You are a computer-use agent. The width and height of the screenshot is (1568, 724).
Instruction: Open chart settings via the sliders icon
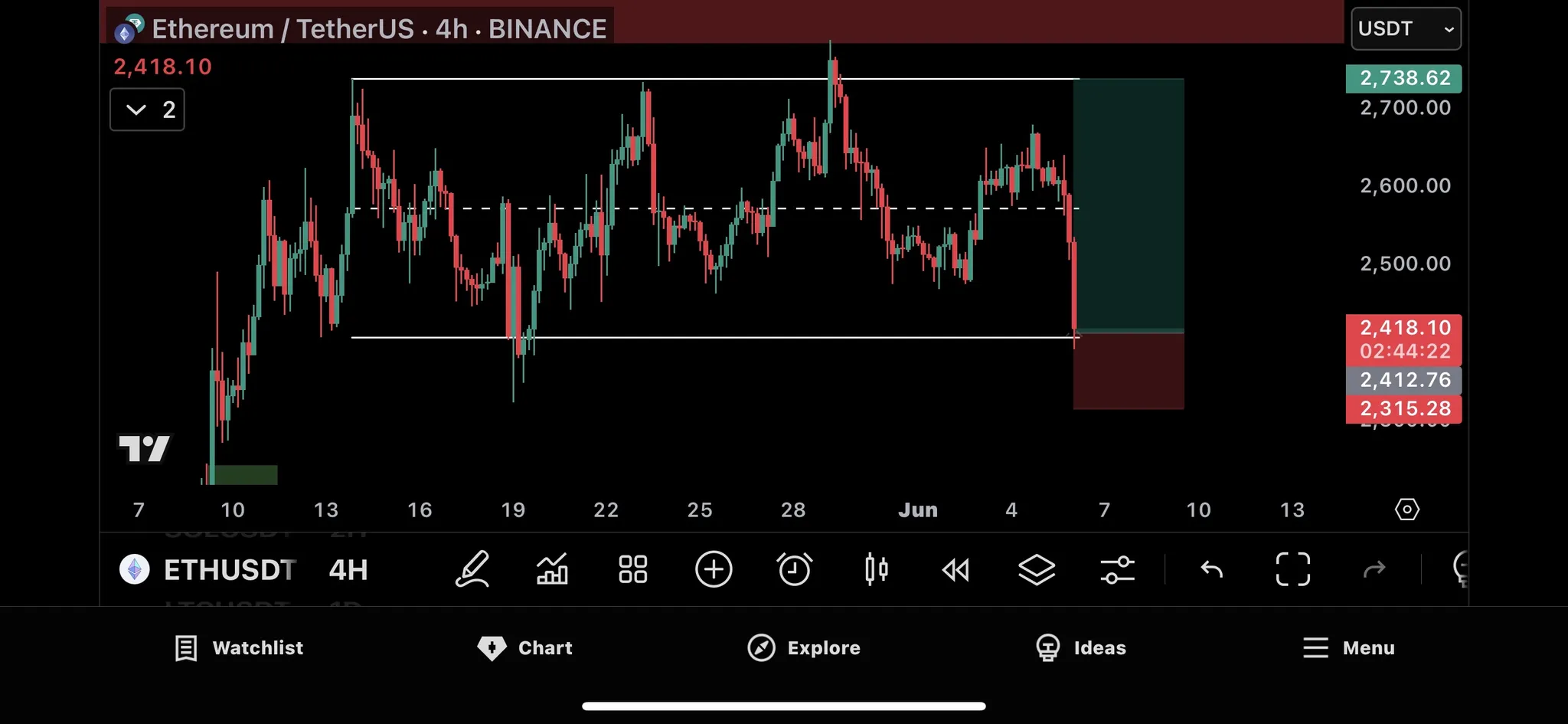point(1116,569)
